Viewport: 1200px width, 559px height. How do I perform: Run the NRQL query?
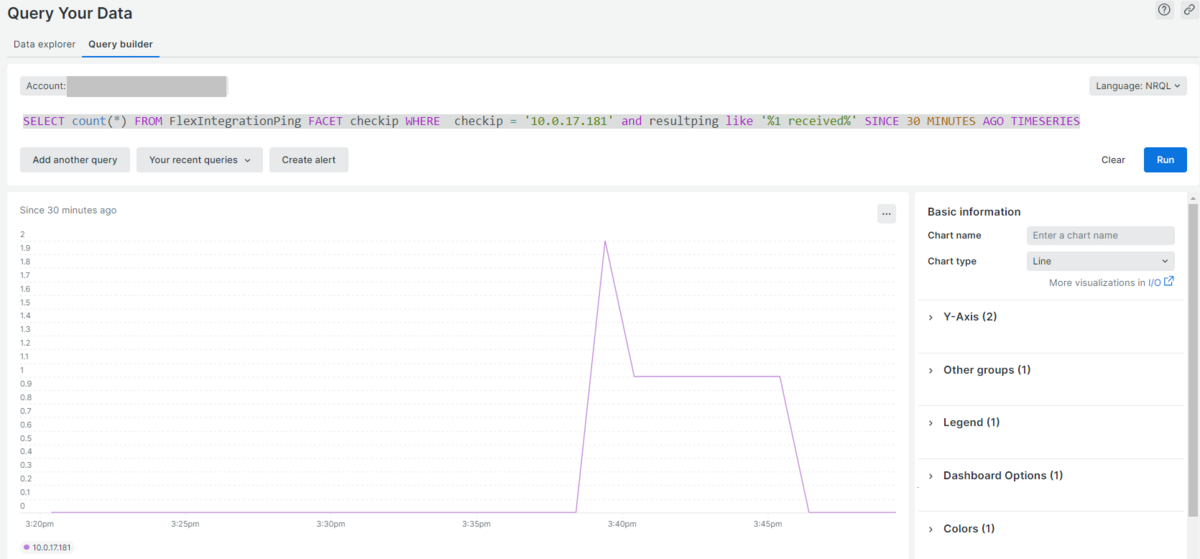(x=1165, y=160)
